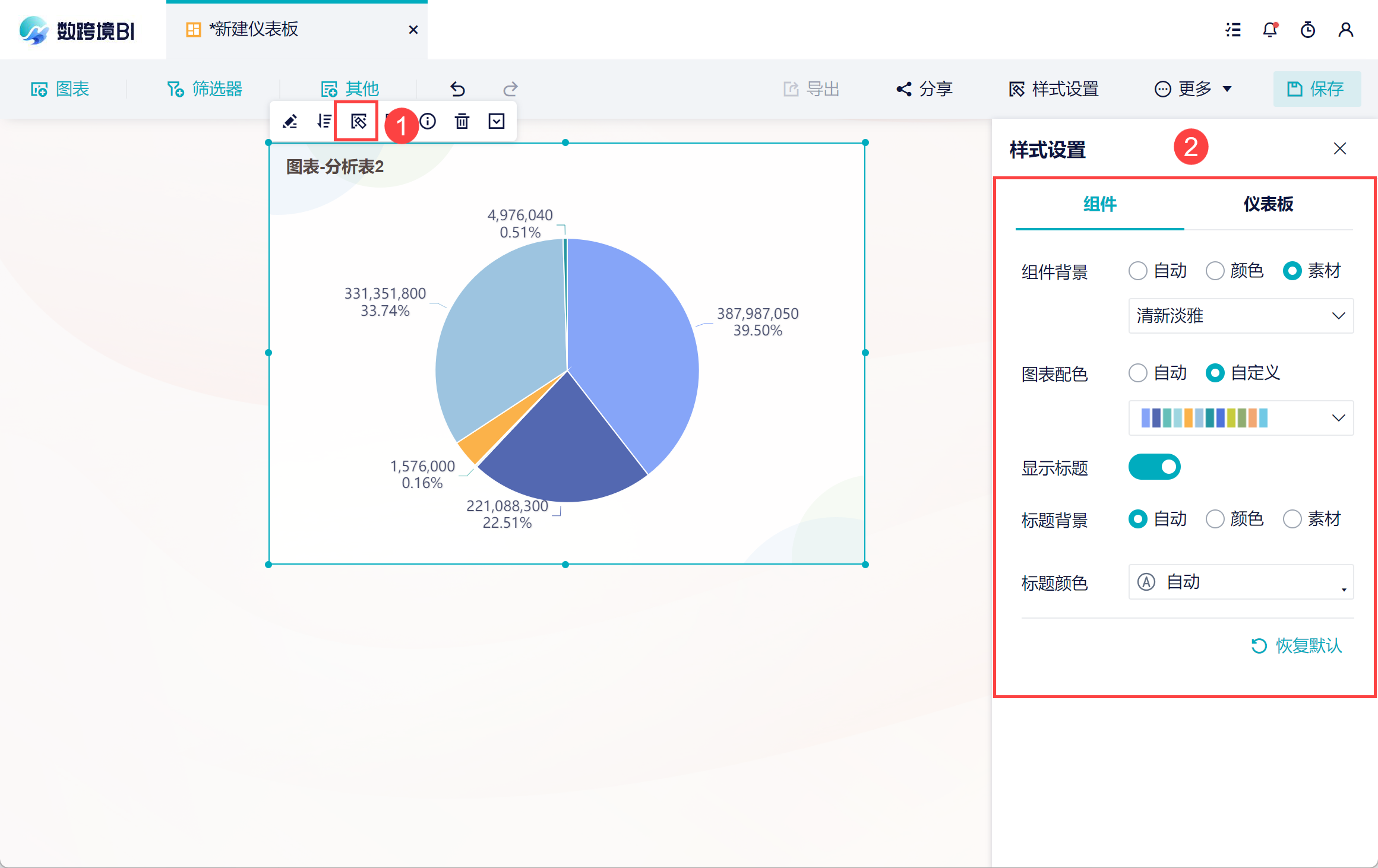
Task: Select 自动 for 组件背景
Action: tap(1158, 271)
